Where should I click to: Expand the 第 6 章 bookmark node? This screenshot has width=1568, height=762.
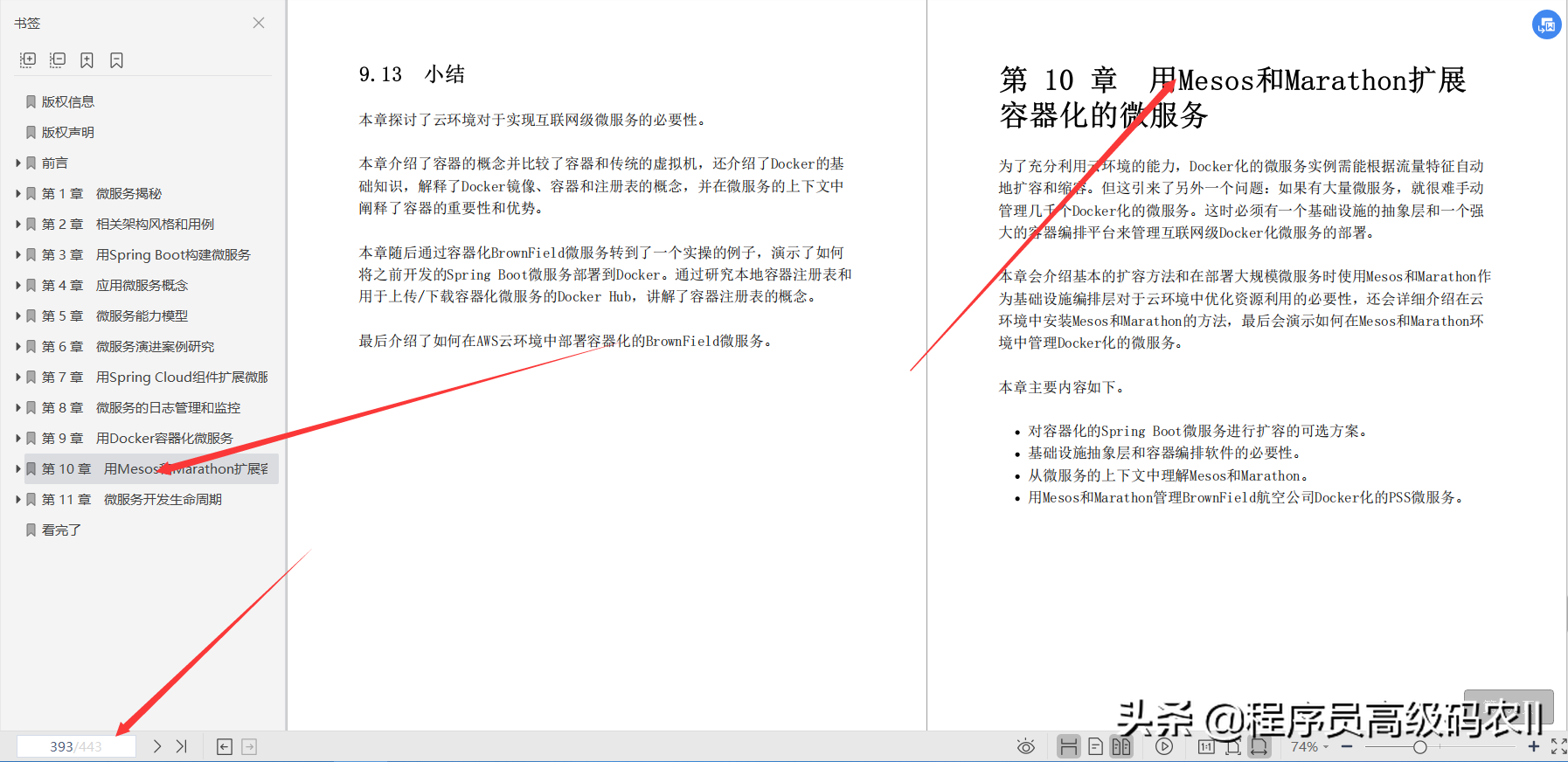pos(18,346)
